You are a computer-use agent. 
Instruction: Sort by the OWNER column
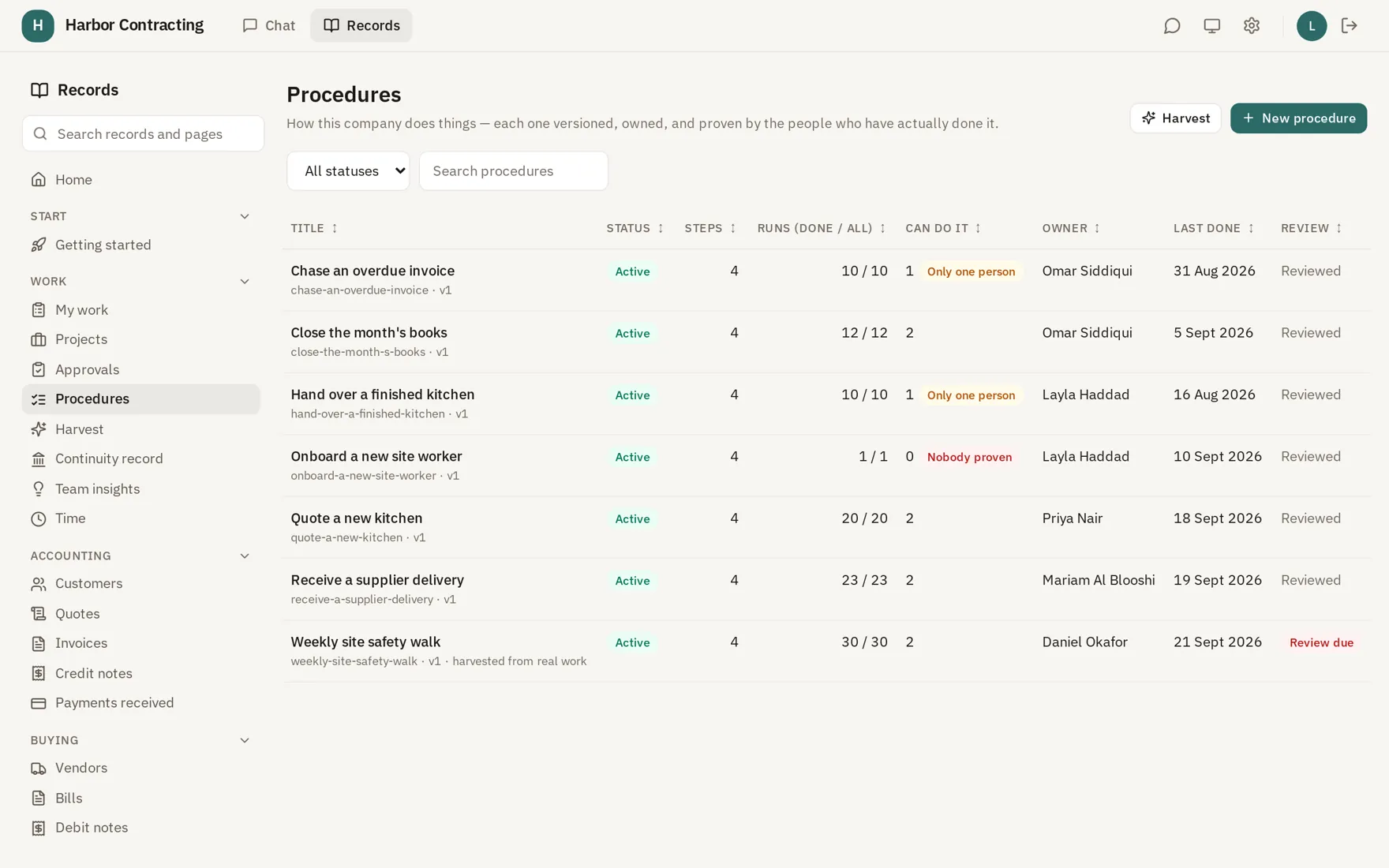pyautogui.click(x=1071, y=228)
